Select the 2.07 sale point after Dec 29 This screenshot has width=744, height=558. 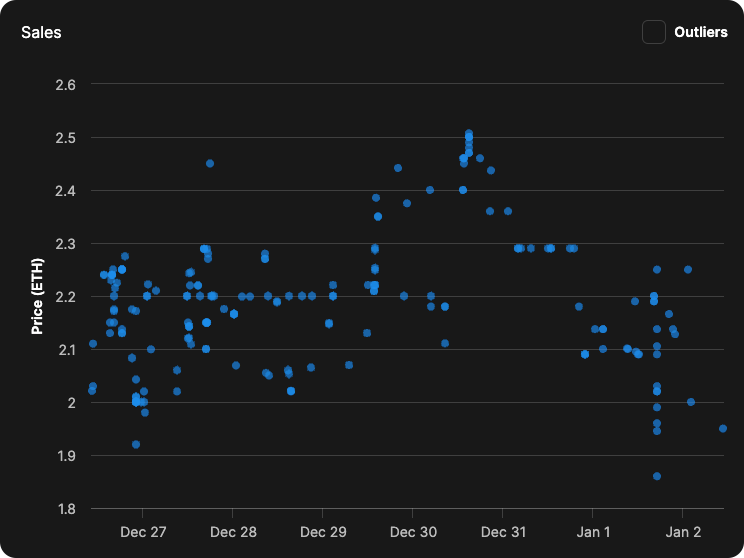(349, 365)
